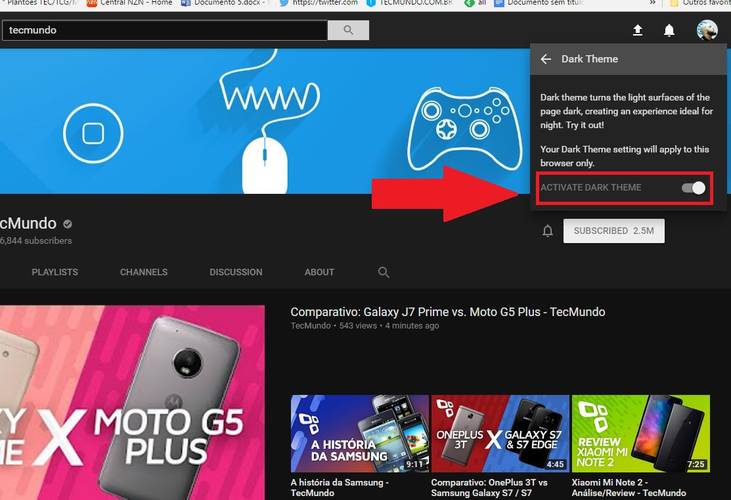The height and width of the screenshot is (500, 731).
Task: Open the Playlists tab
Action: click(x=55, y=272)
